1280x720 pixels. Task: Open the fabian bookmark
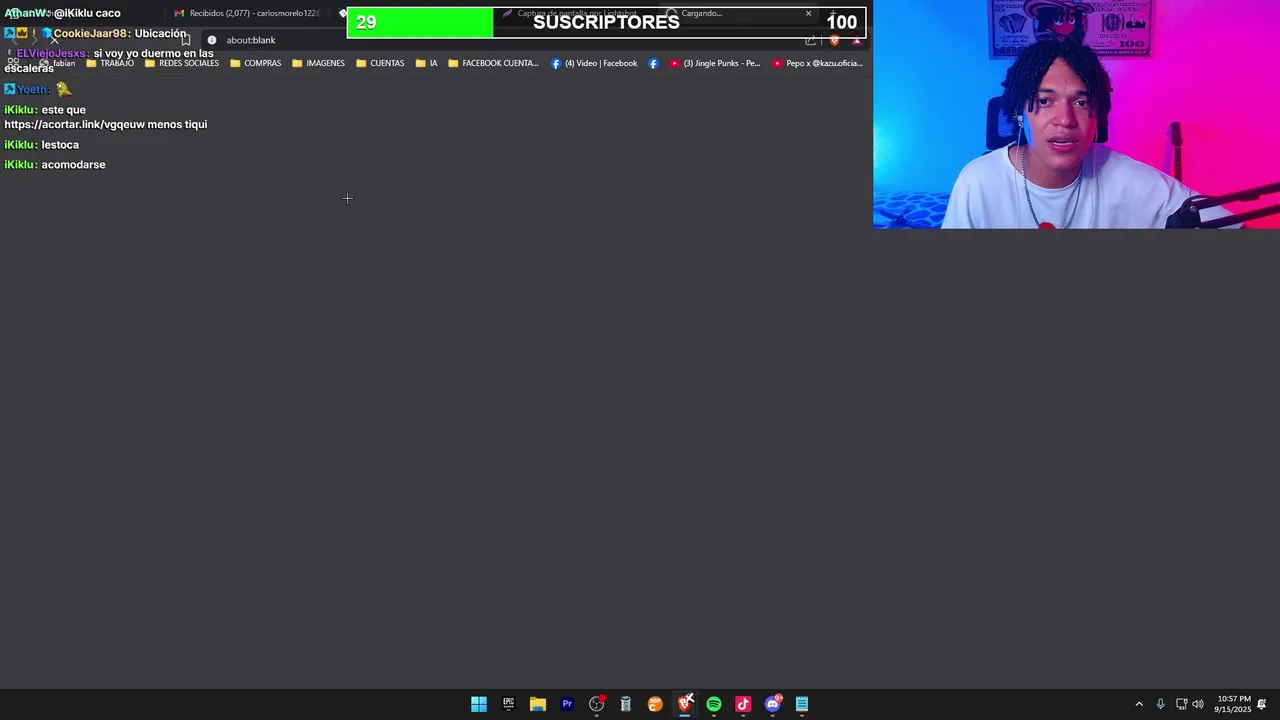click(x=57, y=63)
